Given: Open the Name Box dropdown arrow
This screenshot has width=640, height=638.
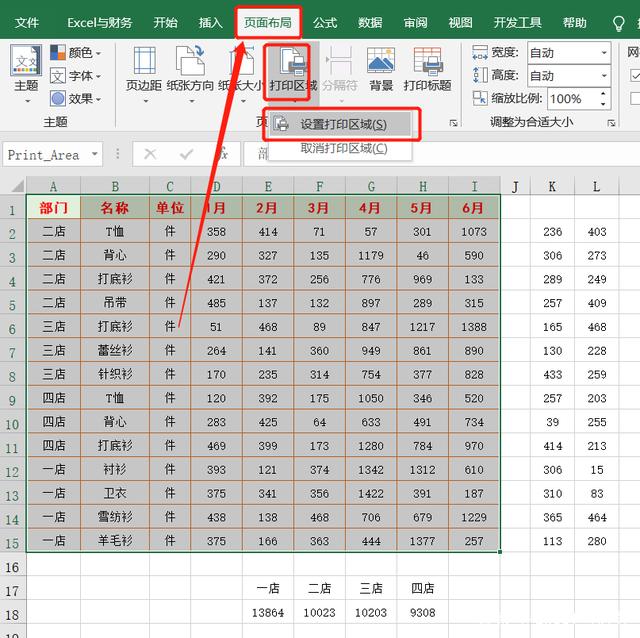Looking at the screenshot, I should (94, 154).
